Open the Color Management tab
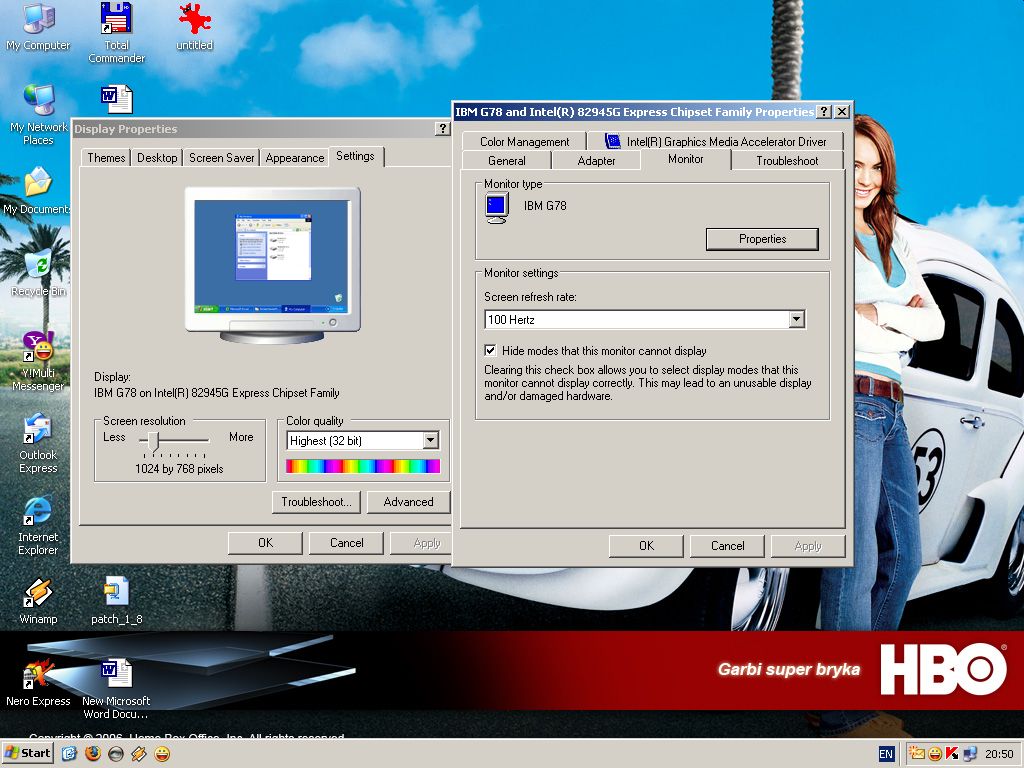 tap(524, 142)
